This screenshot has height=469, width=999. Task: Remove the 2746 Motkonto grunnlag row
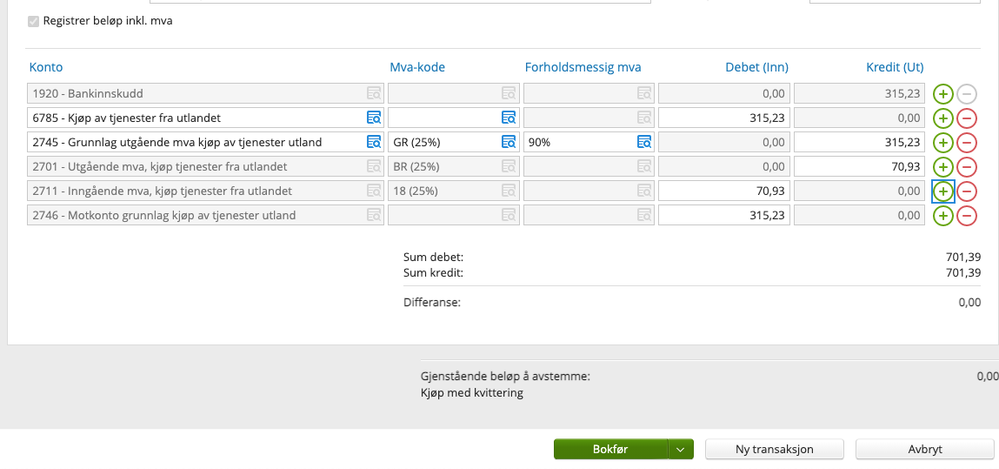point(967,215)
